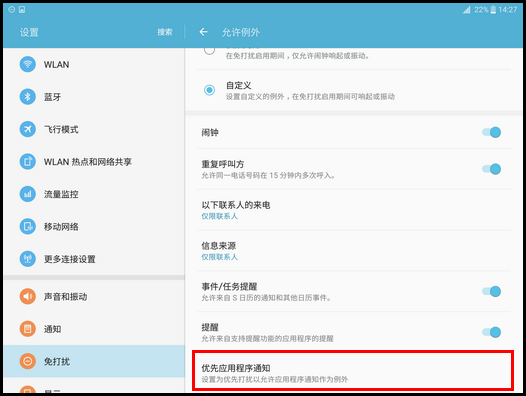The image size is (526, 396).
Task: Tap description 允许同一电话号码在 15 分钟内多次呼入
Action: click(x=268, y=175)
